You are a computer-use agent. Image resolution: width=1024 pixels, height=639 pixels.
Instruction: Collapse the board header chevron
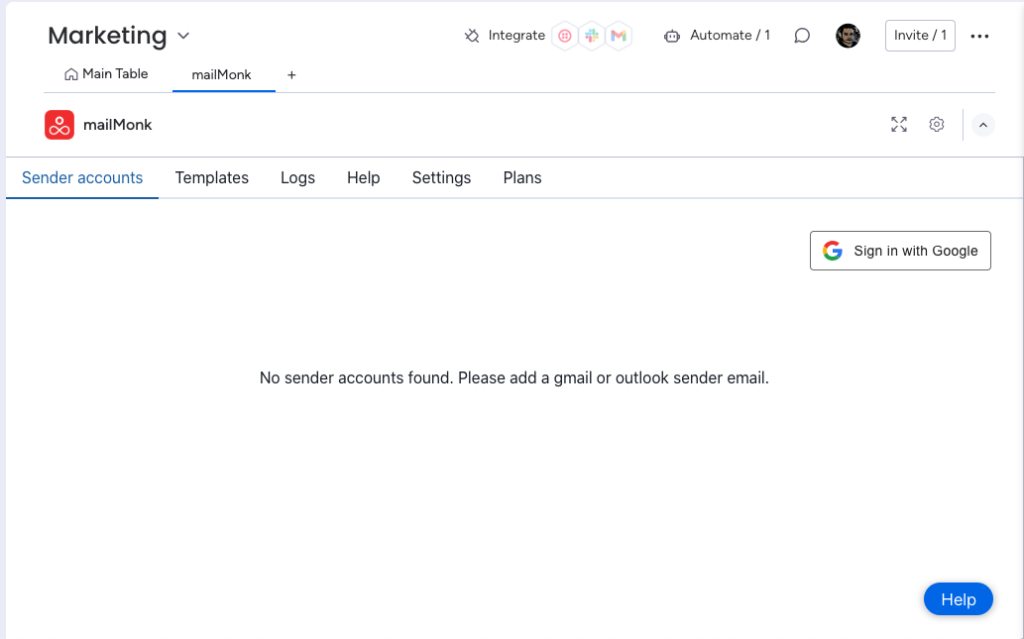click(983, 125)
